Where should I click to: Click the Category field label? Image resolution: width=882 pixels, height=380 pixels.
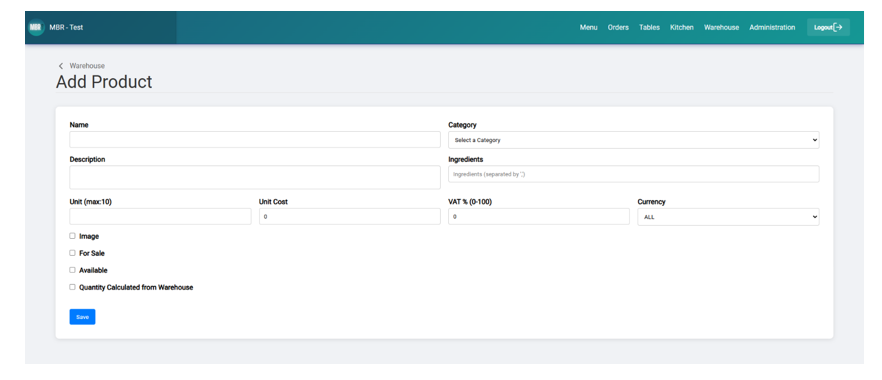(462, 125)
